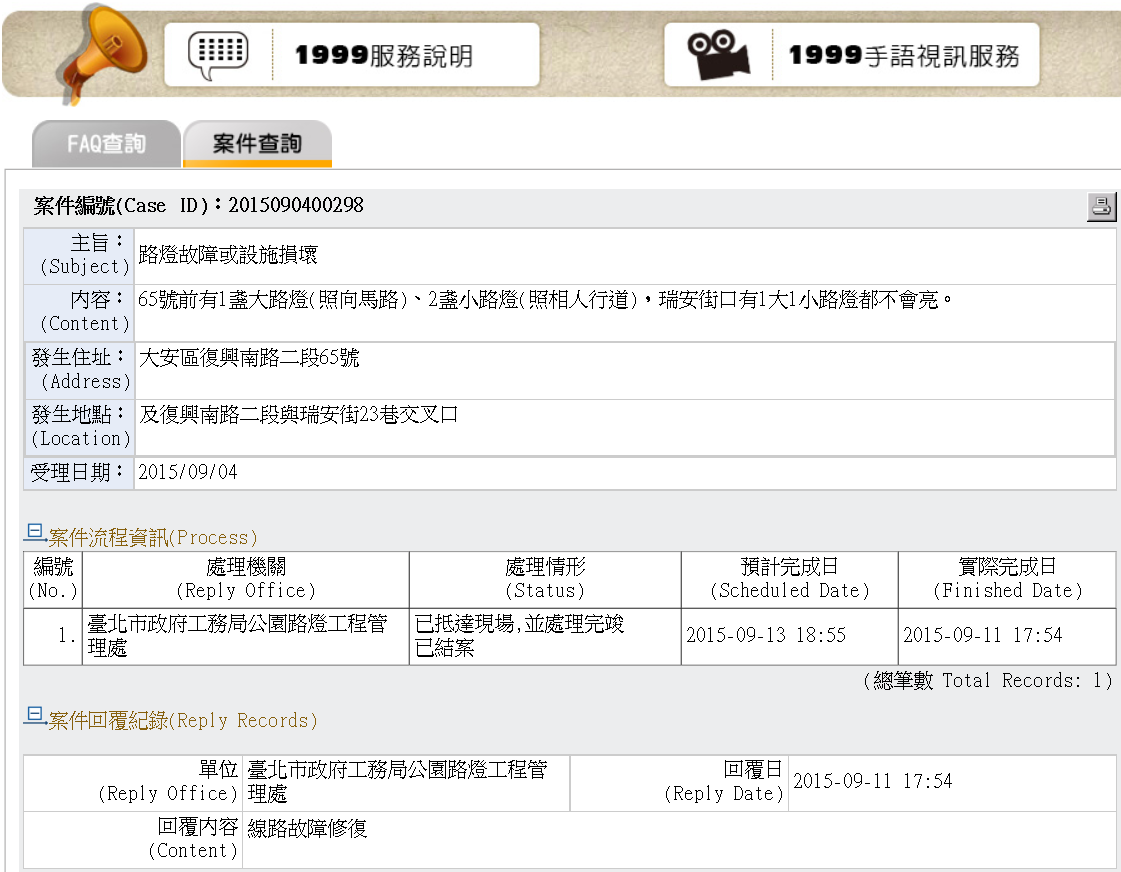Click the Total Records: 1 text

pos(987,680)
